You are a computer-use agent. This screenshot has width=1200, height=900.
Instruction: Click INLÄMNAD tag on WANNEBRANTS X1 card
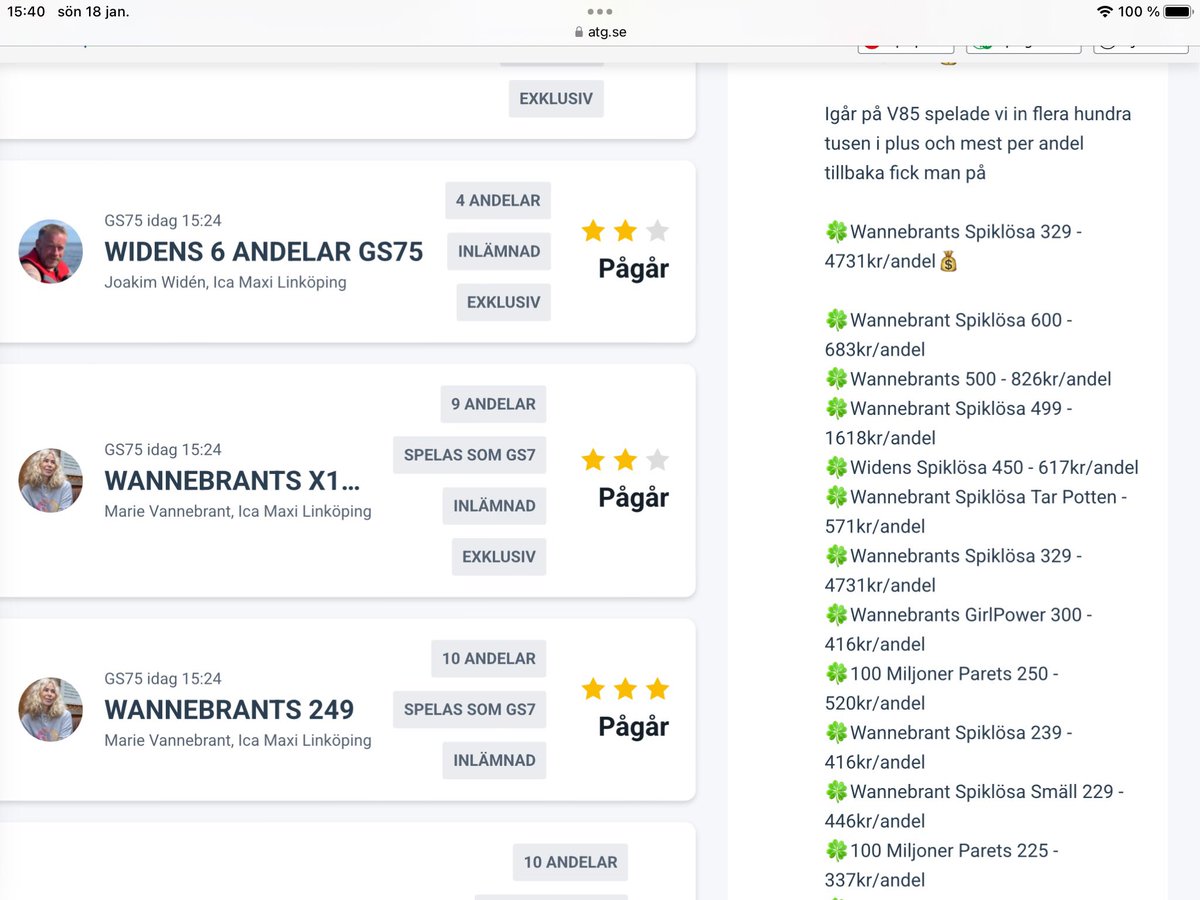point(494,506)
